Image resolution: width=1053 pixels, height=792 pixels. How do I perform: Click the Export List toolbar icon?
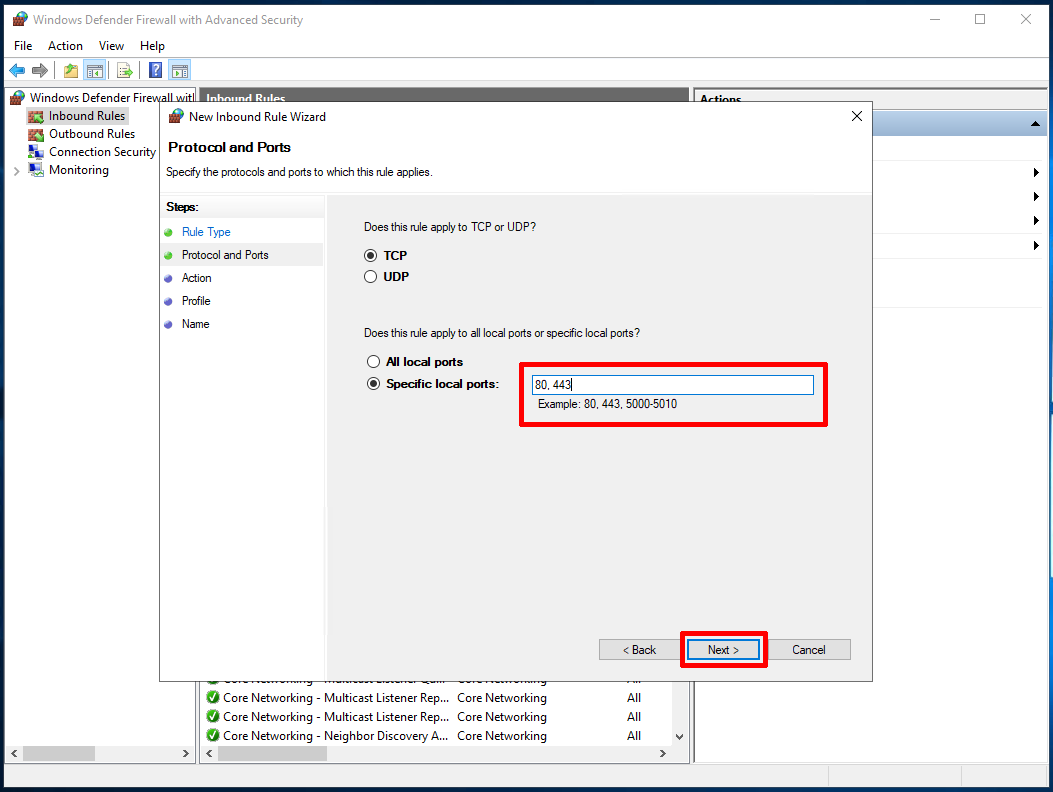click(125, 70)
